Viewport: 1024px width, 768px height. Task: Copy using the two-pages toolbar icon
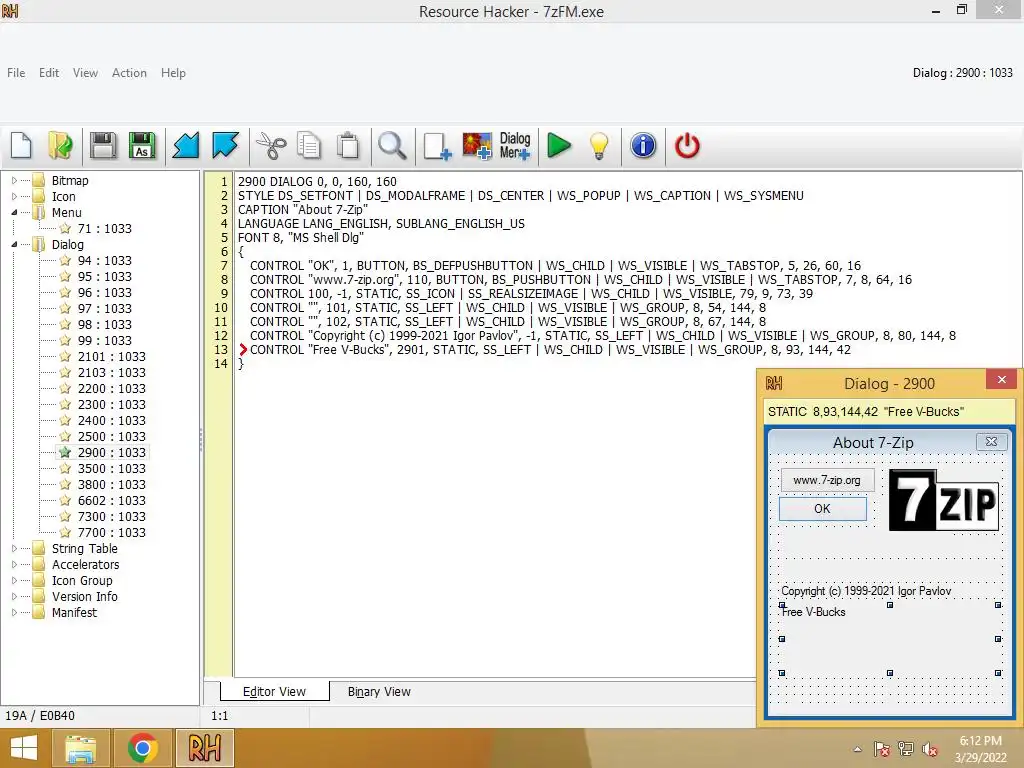click(309, 145)
